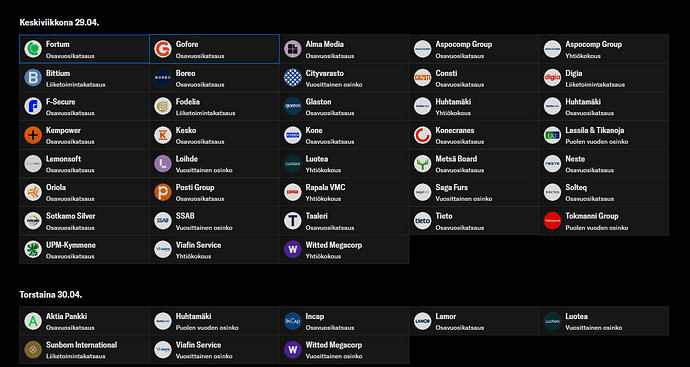Open Luotea Vuosittainen osinko card
690x367 pixels.
604,321
